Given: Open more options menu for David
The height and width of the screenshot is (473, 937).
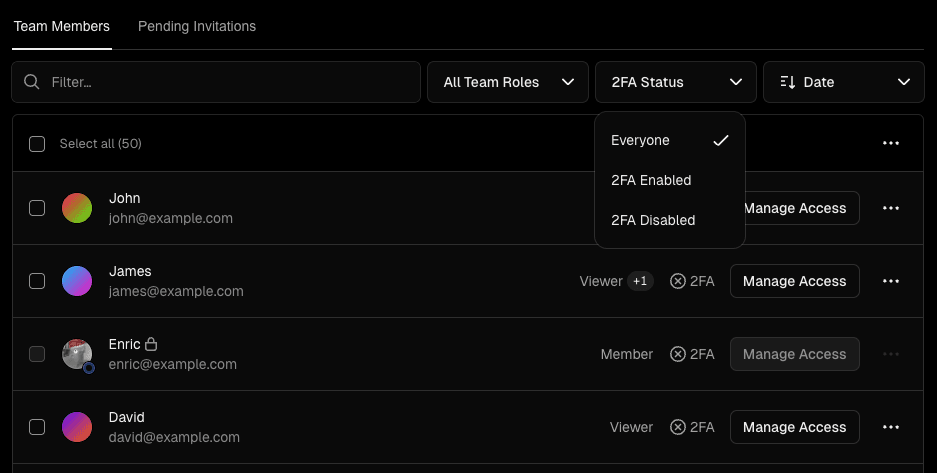Looking at the screenshot, I should pyautogui.click(x=891, y=427).
